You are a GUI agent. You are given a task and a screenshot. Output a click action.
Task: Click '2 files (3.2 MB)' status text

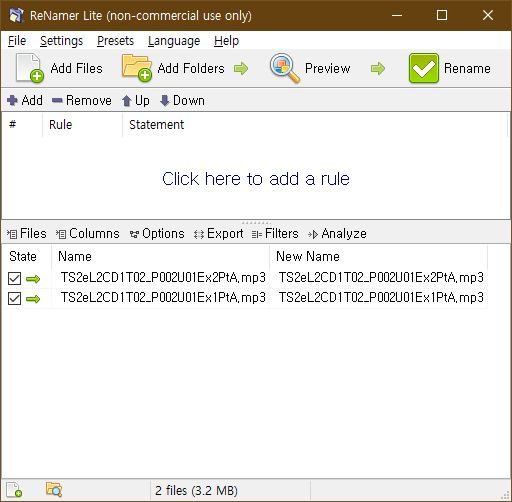pos(196,491)
